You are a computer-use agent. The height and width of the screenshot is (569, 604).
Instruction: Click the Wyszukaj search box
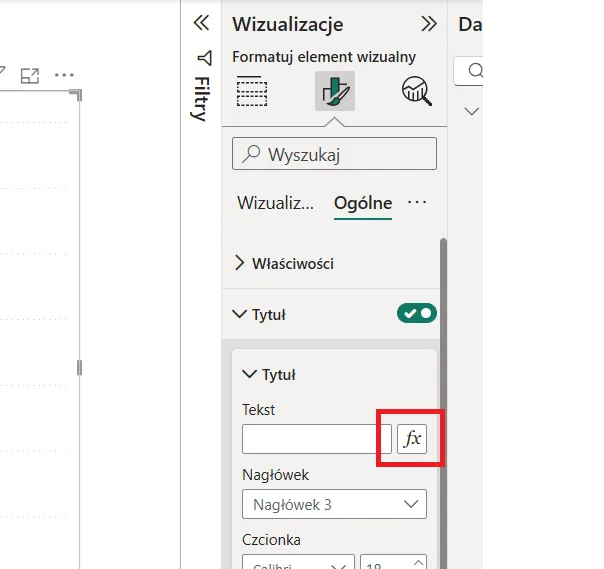click(334, 154)
